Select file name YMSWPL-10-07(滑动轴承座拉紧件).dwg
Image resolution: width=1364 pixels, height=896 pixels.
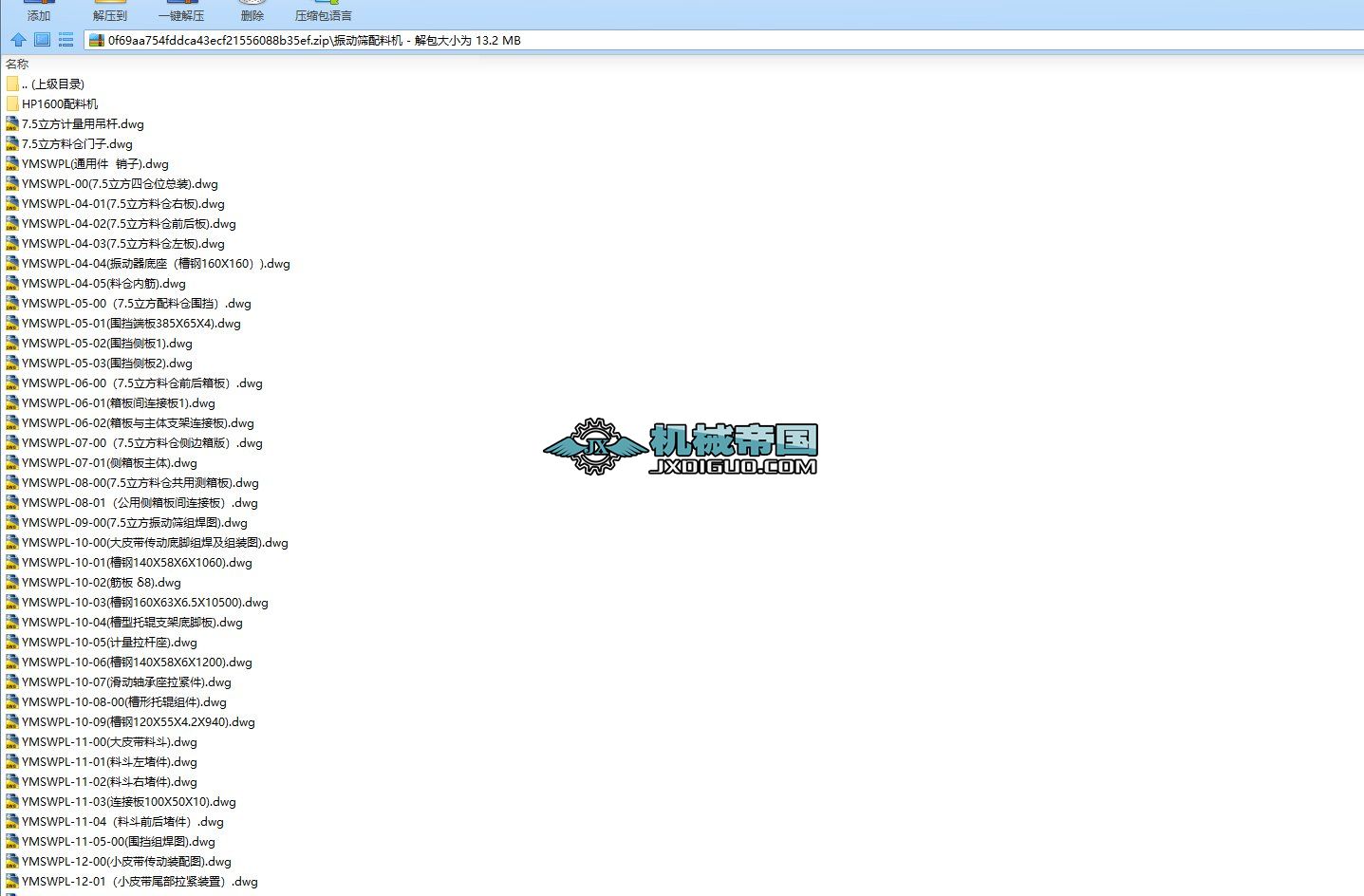coord(126,682)
